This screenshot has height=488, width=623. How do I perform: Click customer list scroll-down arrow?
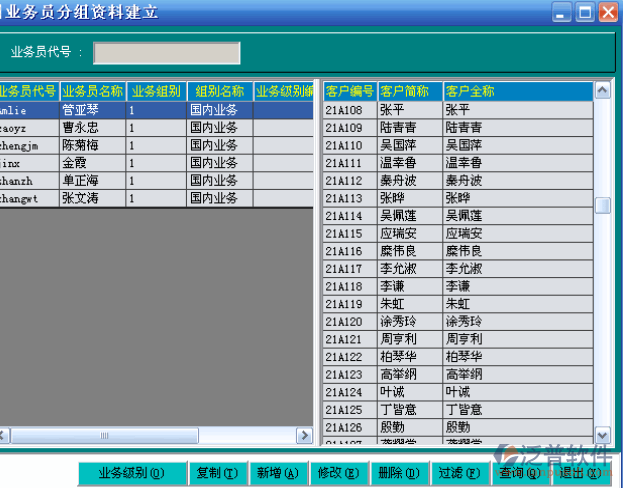[x=602, y=435]
